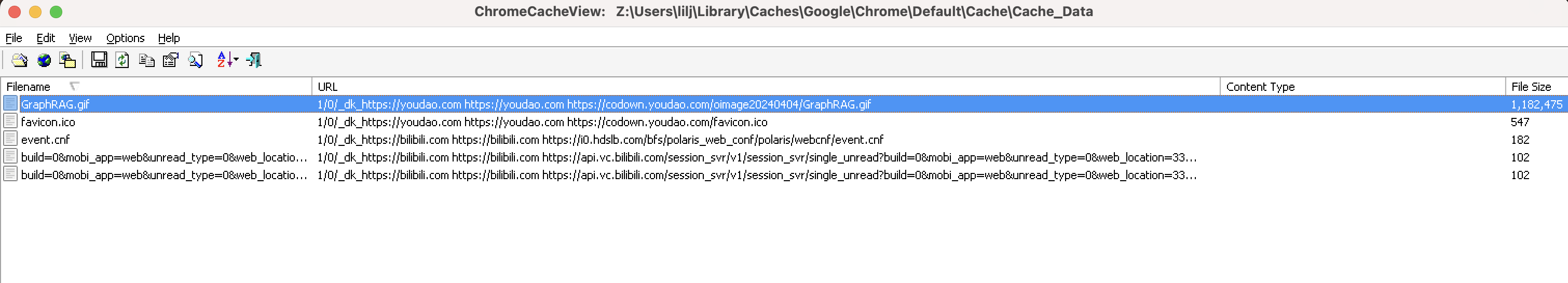Click the copy selected items icon
The width and height of the screenshot is (1568, 283).
click(147, 60)
